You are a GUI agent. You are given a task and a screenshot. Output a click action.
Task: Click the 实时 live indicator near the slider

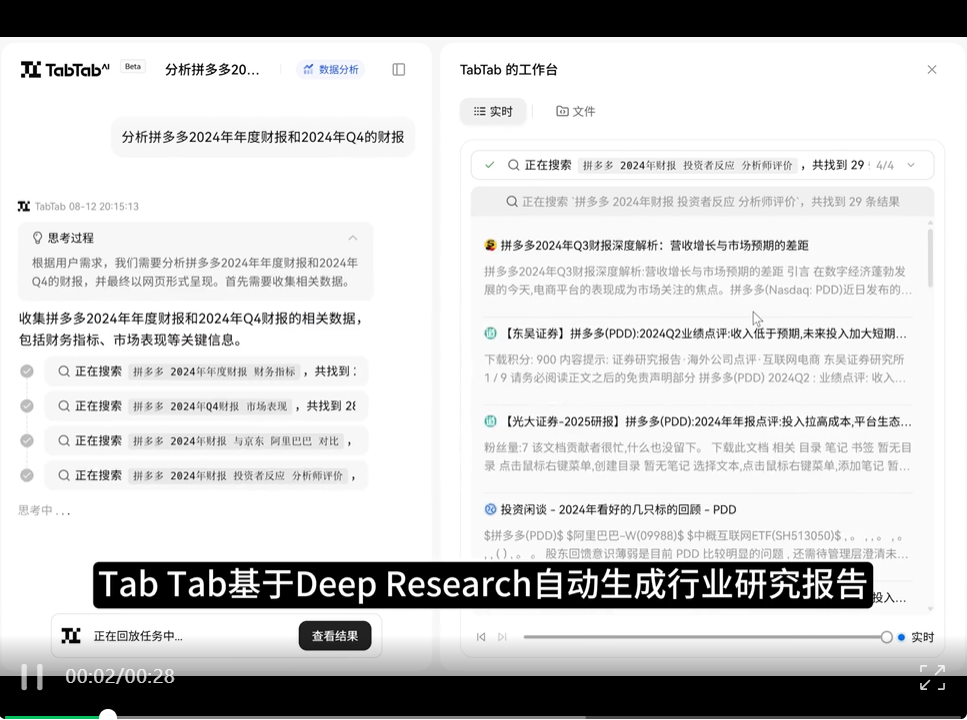click(916, 637)
